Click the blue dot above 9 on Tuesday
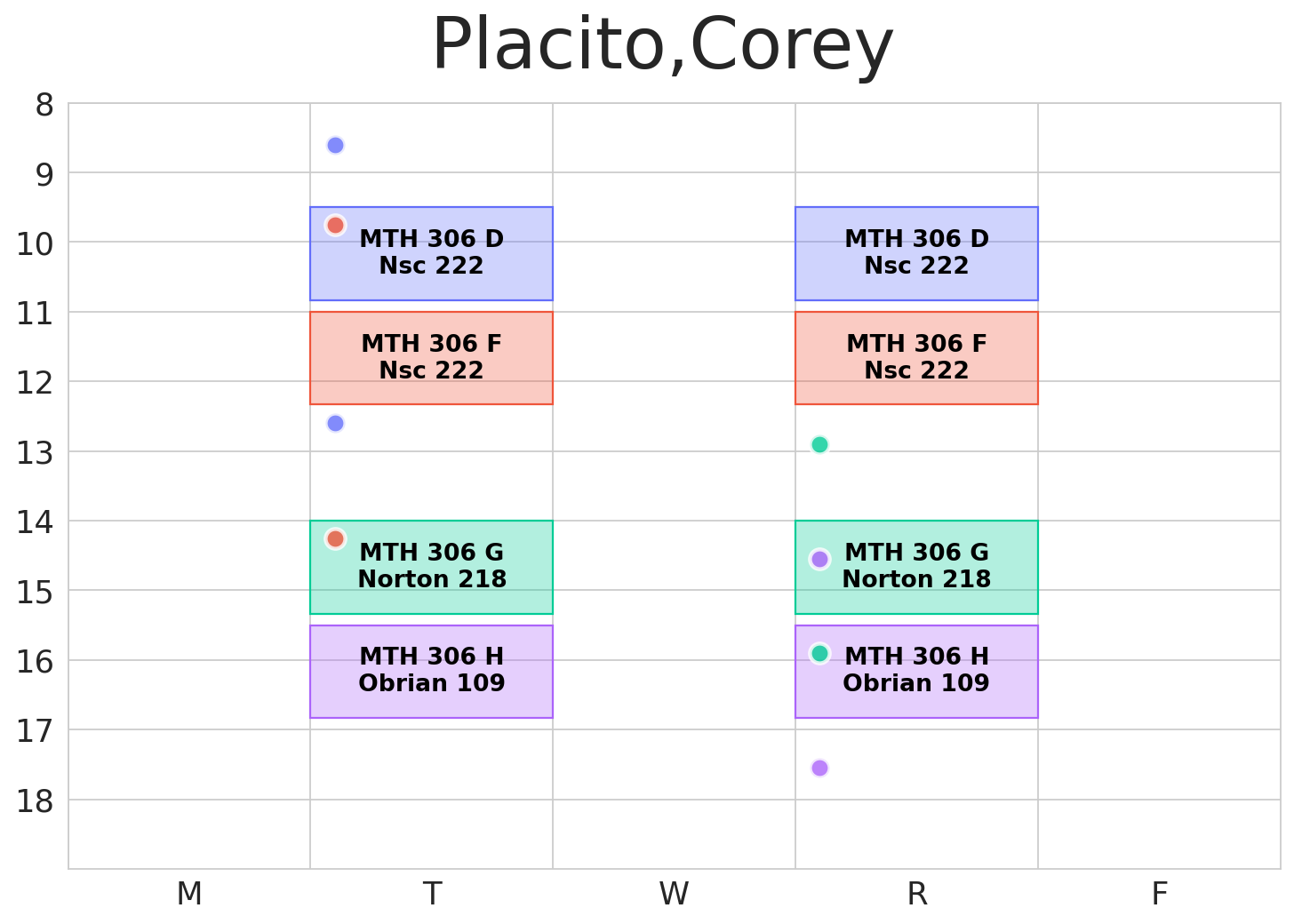Image resolution: width=1294 pixels, height=924 pixels. coord(335,145)
